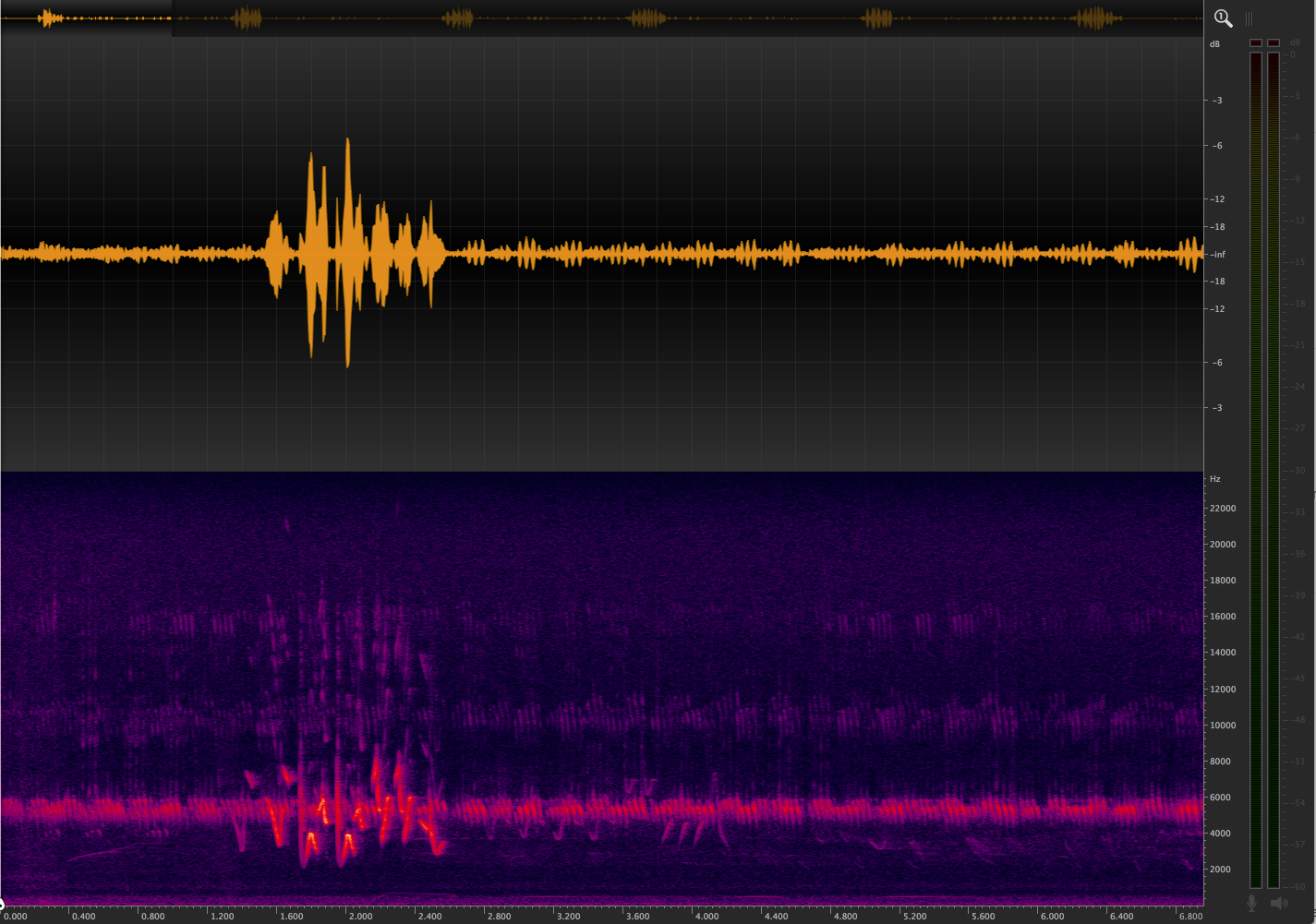Toggle the speaker playback meter
The image size is (1316, 924).
pyautogui.click(x=1278, y=905)
